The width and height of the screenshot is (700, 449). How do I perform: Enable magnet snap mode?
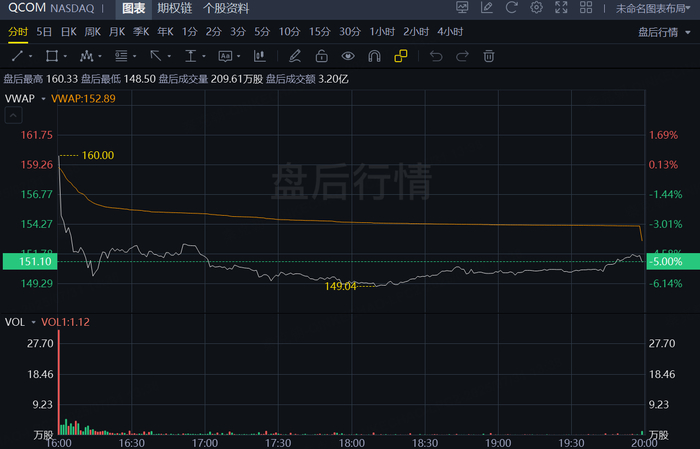coord(374,56)
